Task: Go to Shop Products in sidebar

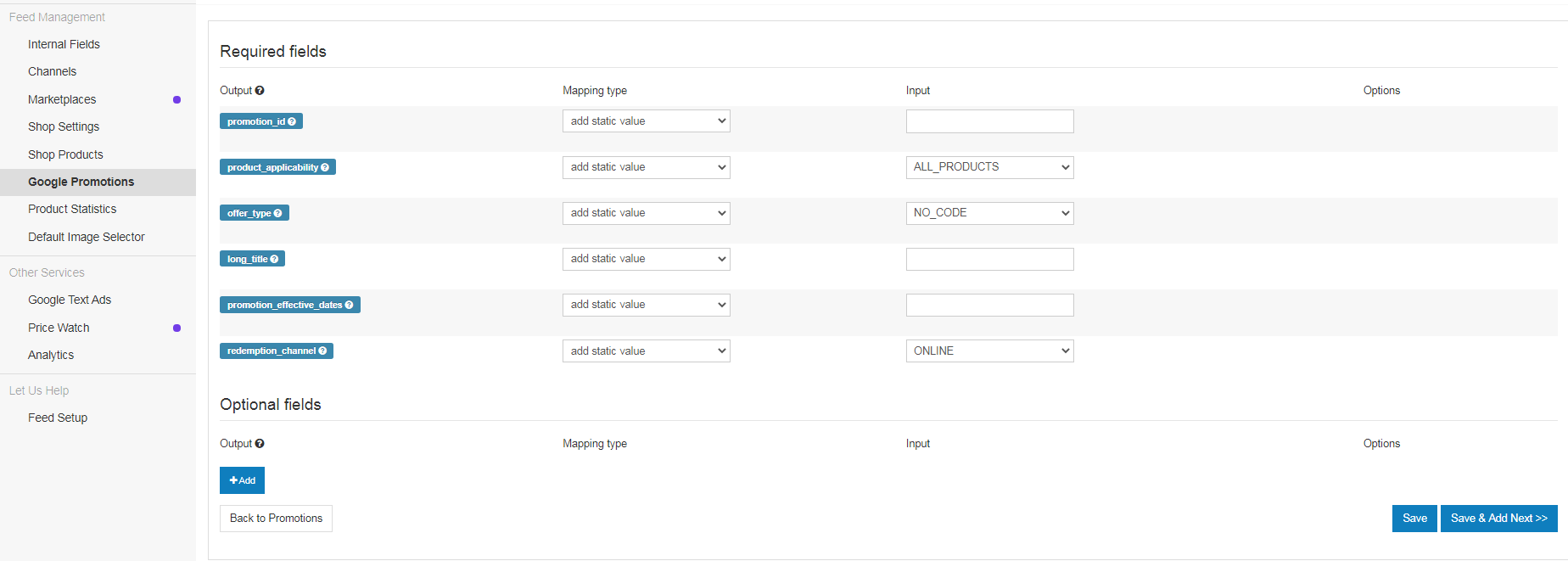Action: (65, 154)
